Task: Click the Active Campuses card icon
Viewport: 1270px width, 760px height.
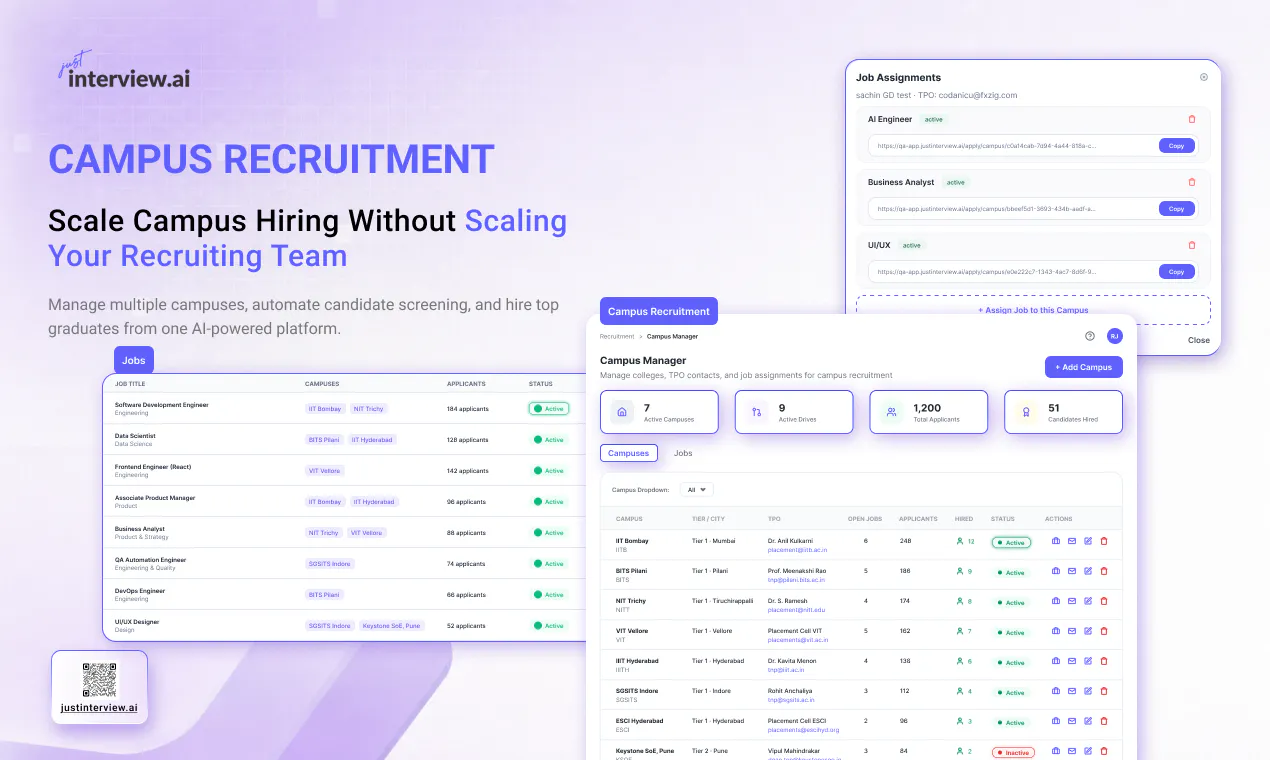Action: 622,411
